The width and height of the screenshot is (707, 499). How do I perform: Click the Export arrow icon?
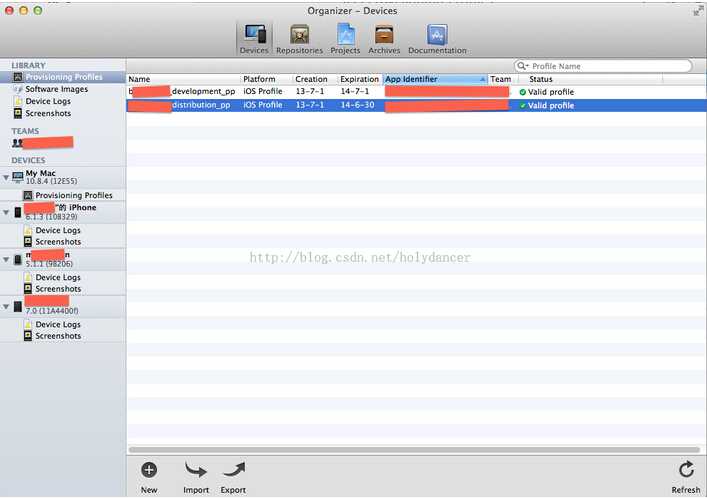[x=234, y=470]
